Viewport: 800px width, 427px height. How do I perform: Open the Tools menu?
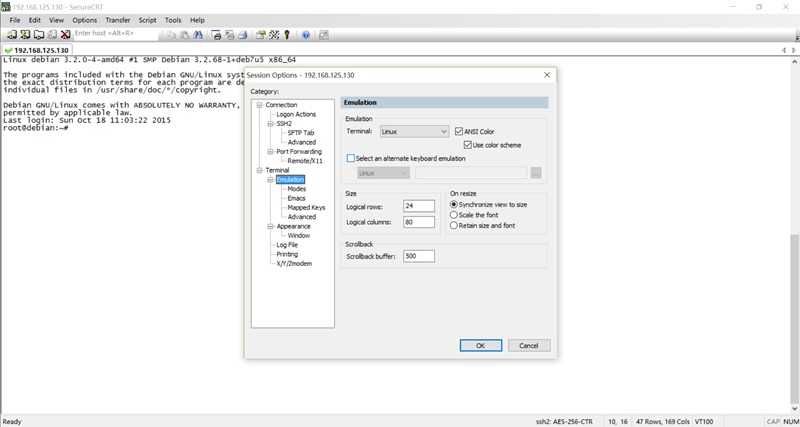pyautogui.click(x=173, y=20)
